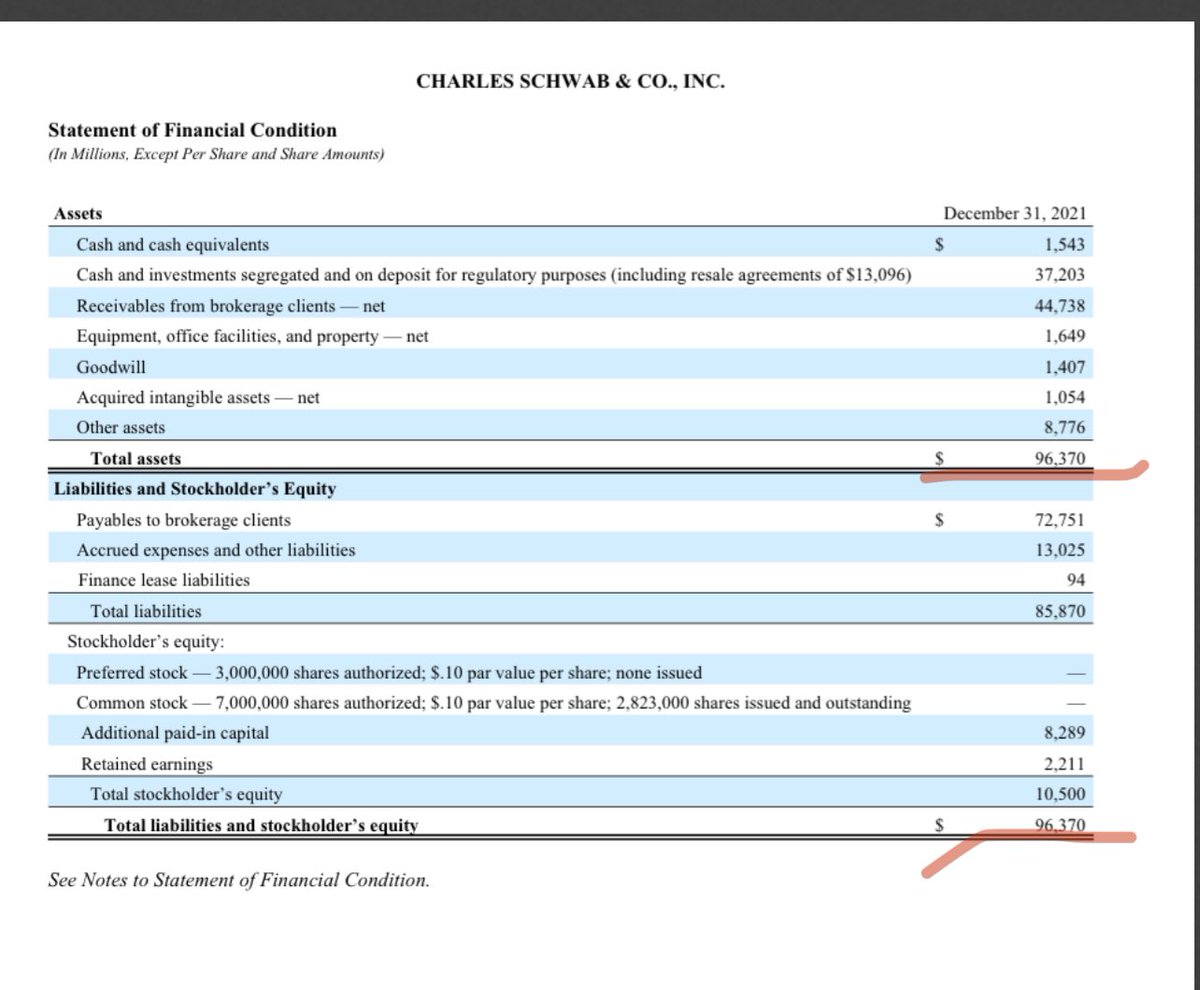This screenshot has width=1200, height=990.
Task: Select the 'Preferred stock — 3,000,000 shares' line
Action: (389, 672)
